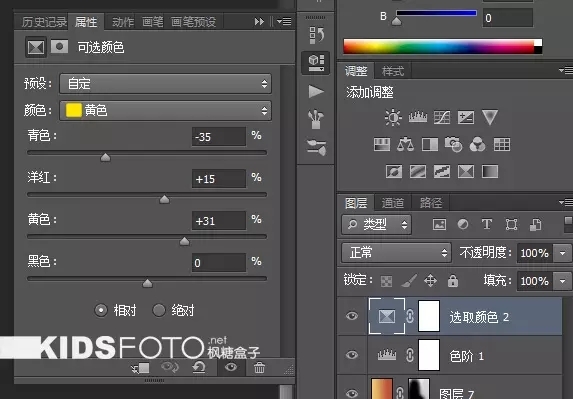
Task: View previous state of adjustment
Action: coord(170,367)
